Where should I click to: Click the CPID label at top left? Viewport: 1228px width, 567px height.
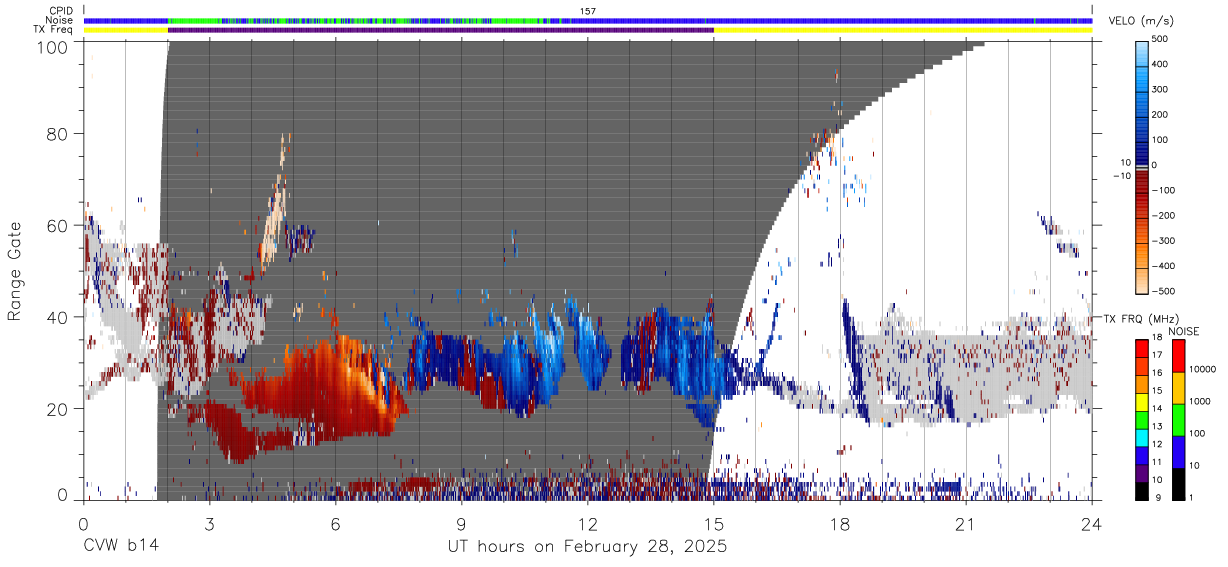coord(59,11)
